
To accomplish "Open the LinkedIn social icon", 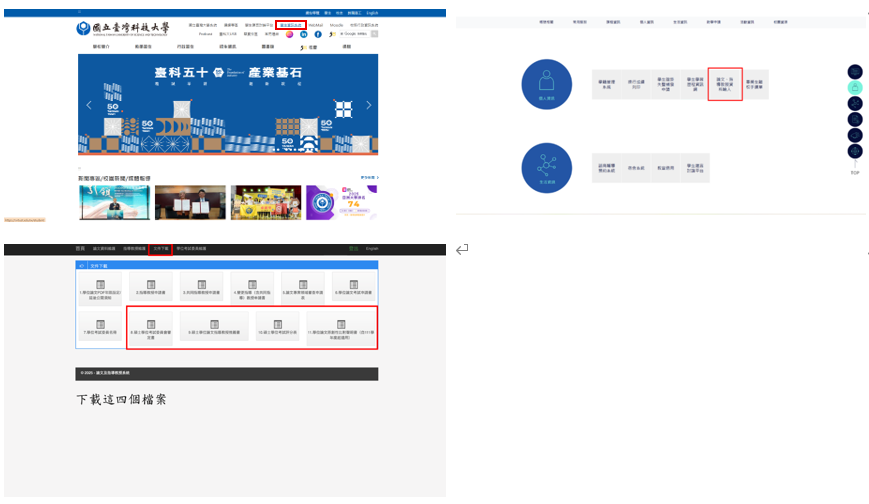I will 304,34.
